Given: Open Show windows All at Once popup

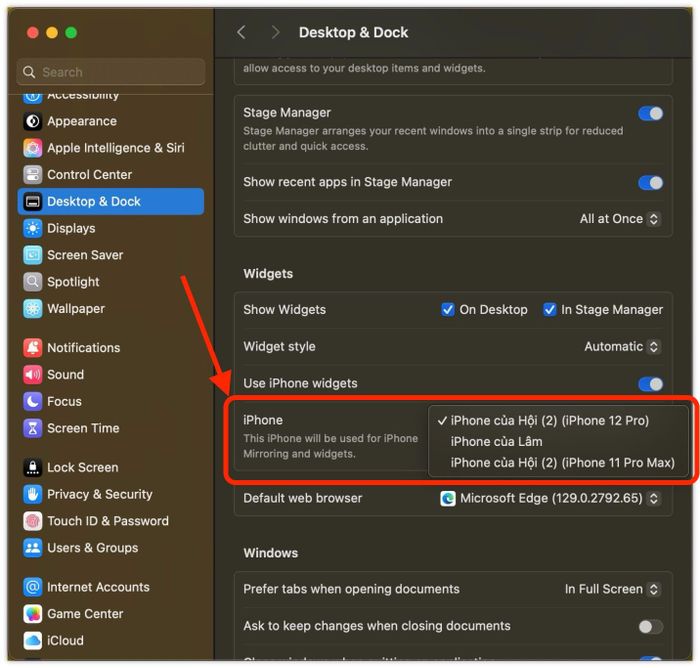Looking at the screenshot, I should click(620, 219).
